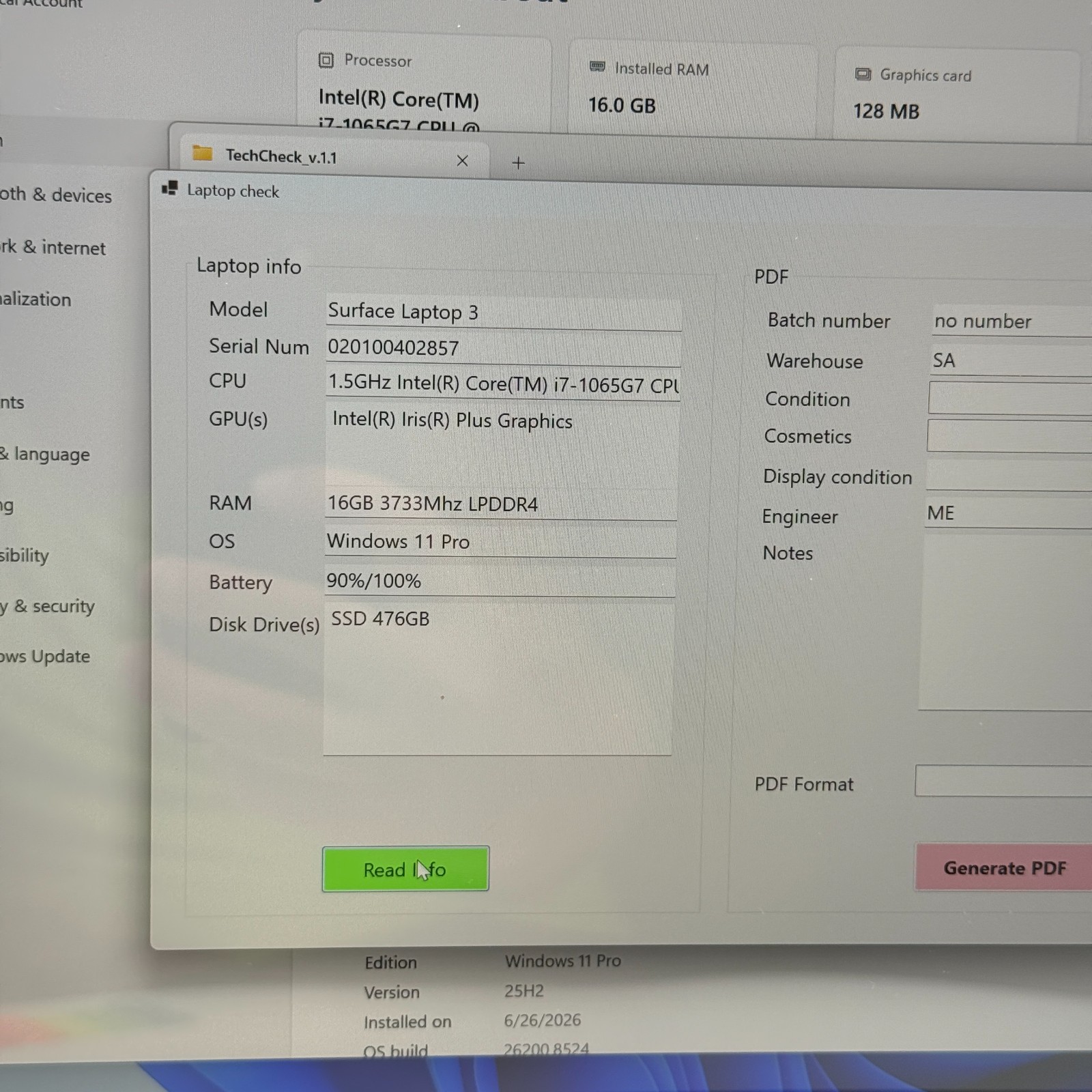Select the TechCheck_v.1.1 folder tab

[334, 158]
